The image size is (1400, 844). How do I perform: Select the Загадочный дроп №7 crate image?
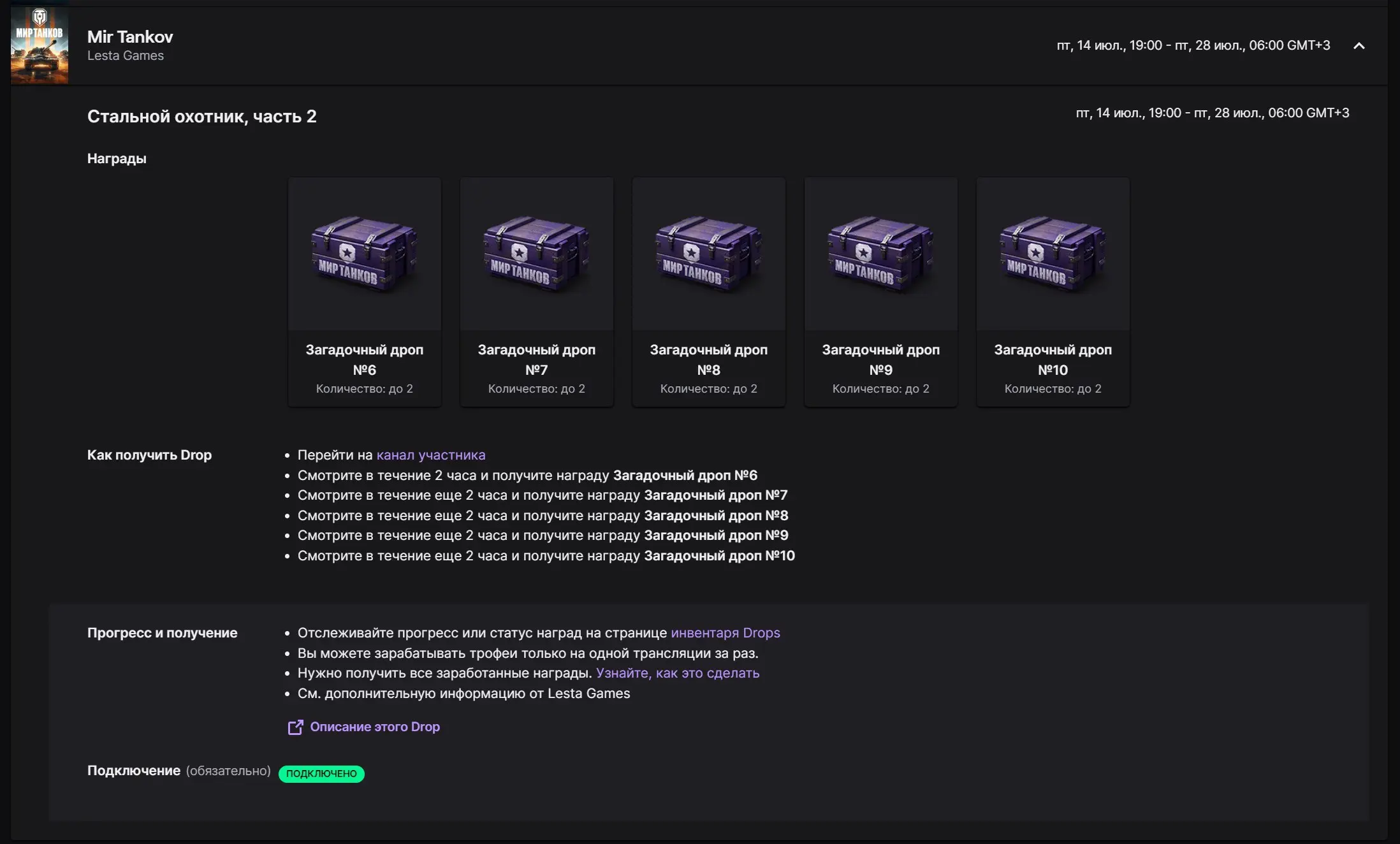pos(537,254)
